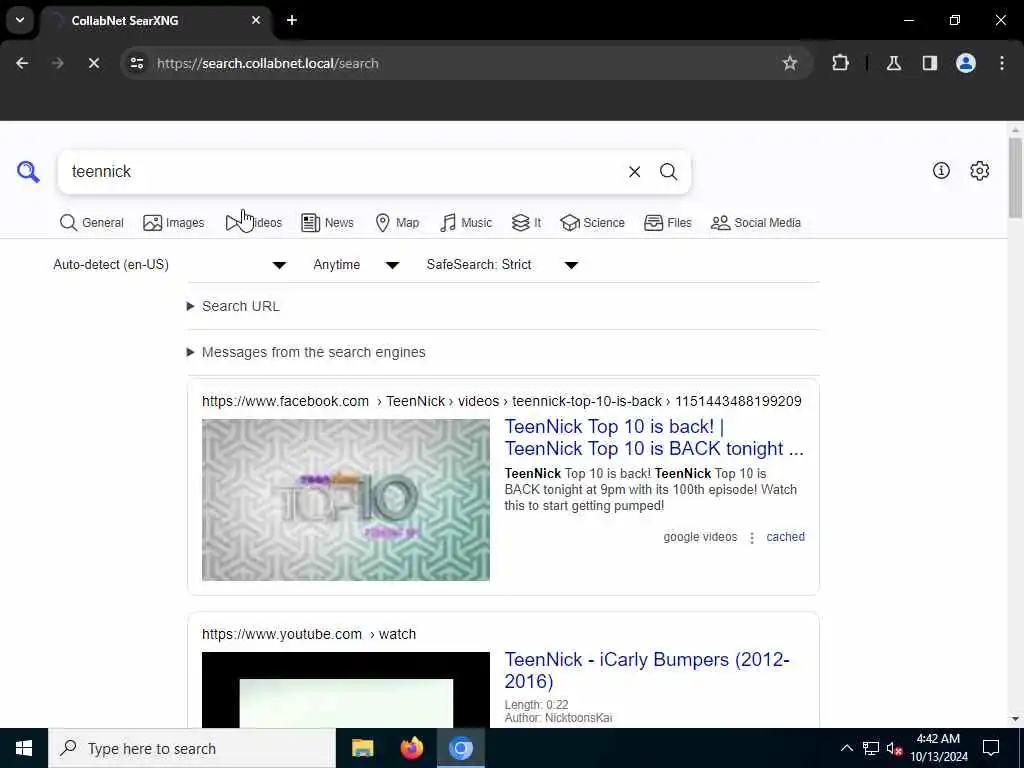The image size is (1024, 768).
Task: Show hidden system tray icons
Action: pos(846,748)
